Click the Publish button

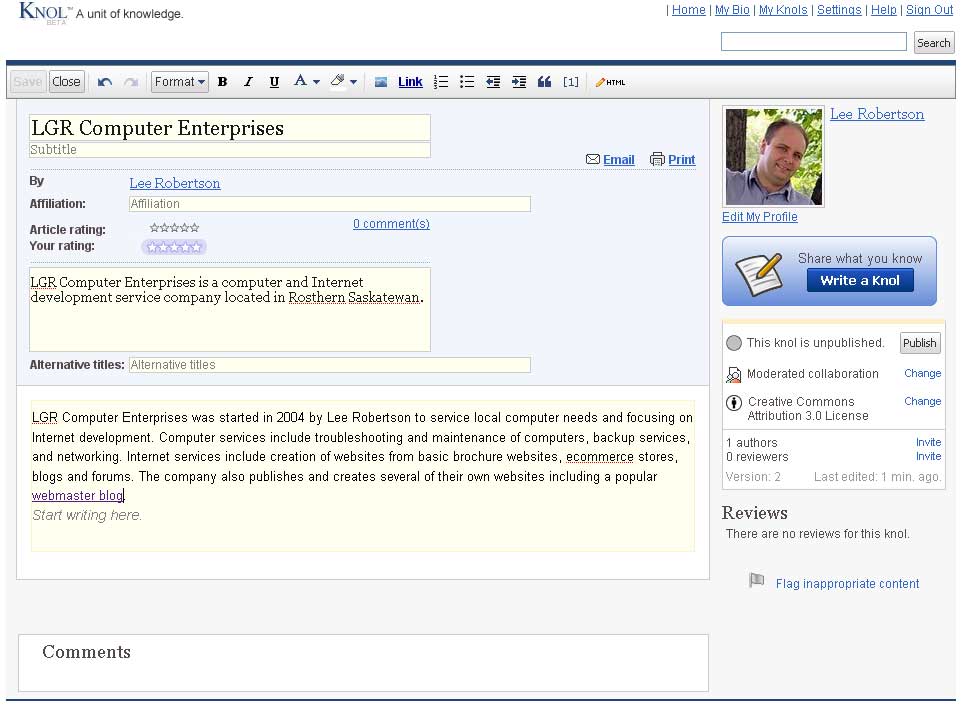pos(919,343)
